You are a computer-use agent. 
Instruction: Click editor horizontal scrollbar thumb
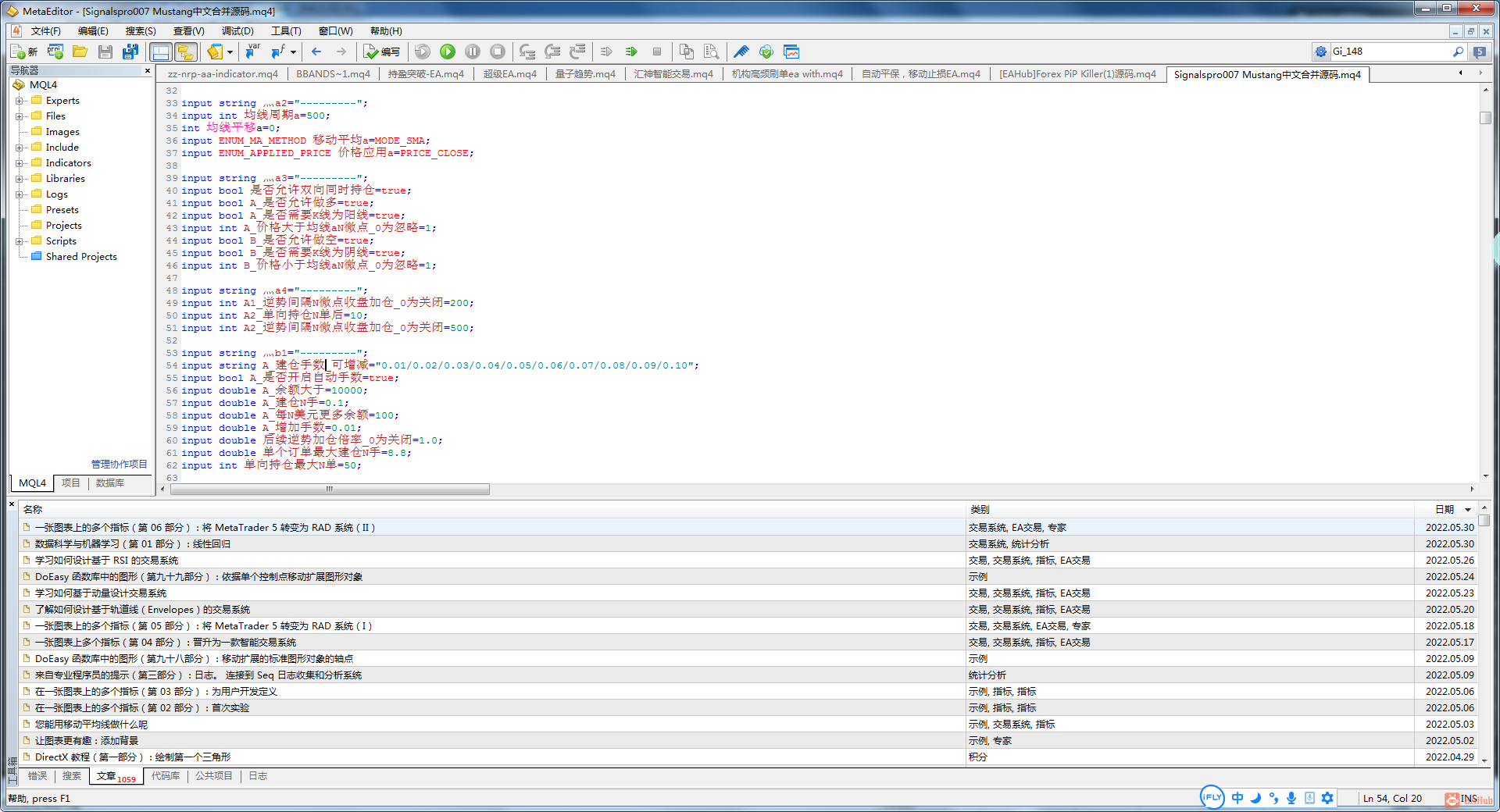[330, 490]
